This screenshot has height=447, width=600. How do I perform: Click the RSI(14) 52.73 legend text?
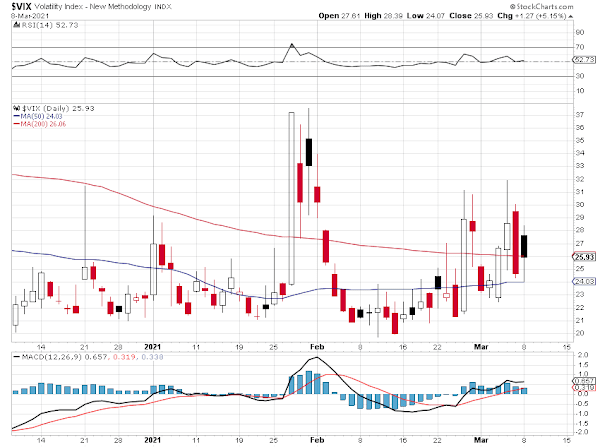click(50, 25)
